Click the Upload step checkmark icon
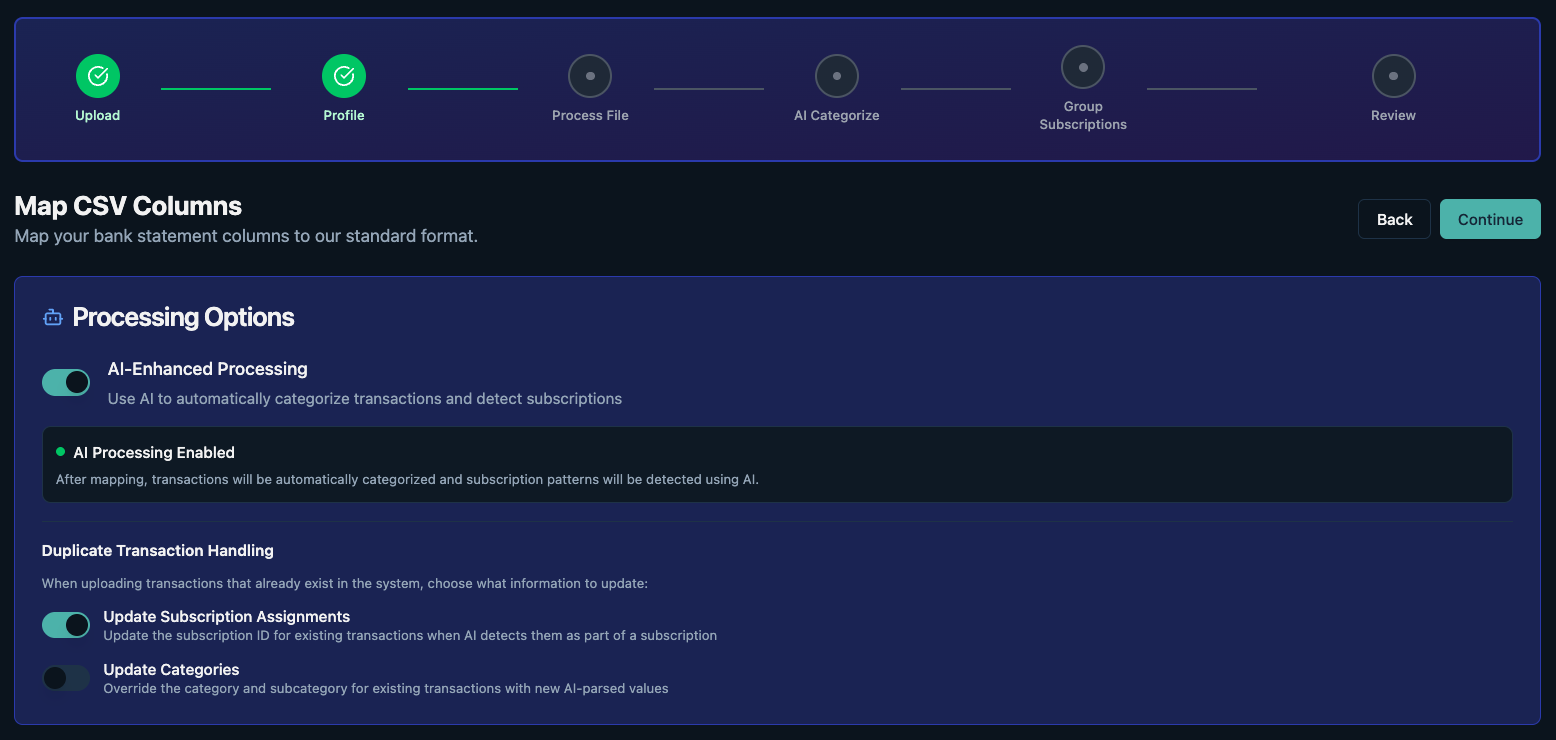 [x=97, y=75]
